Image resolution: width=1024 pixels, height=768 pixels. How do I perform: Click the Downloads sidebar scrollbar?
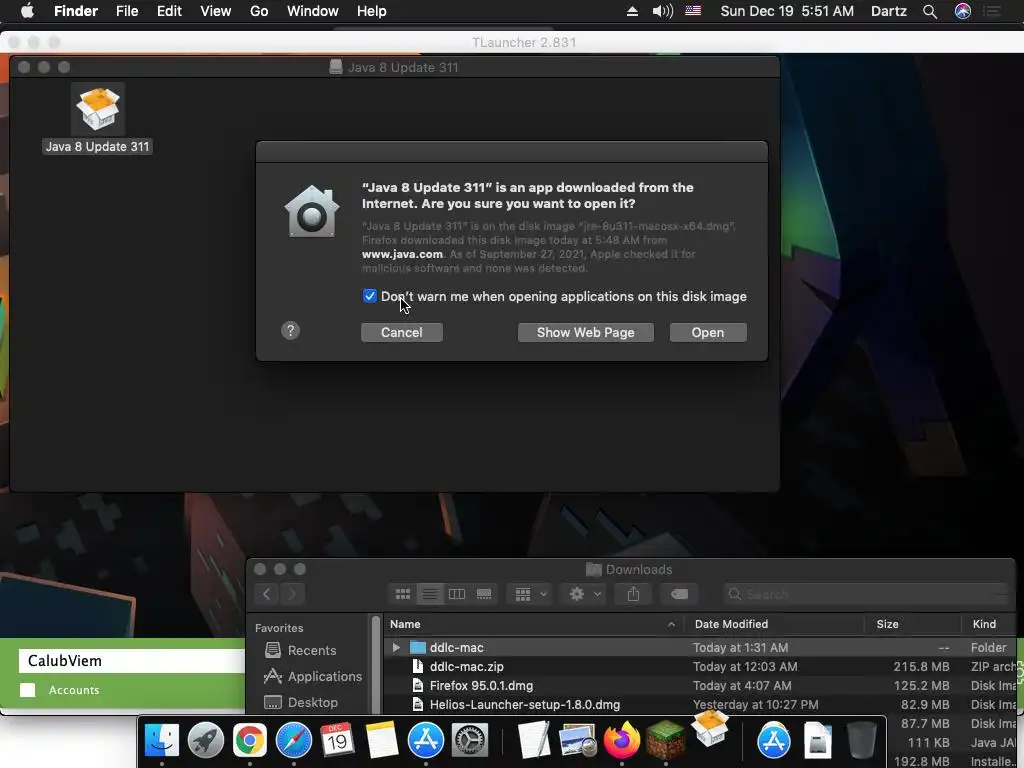(376, 664)
